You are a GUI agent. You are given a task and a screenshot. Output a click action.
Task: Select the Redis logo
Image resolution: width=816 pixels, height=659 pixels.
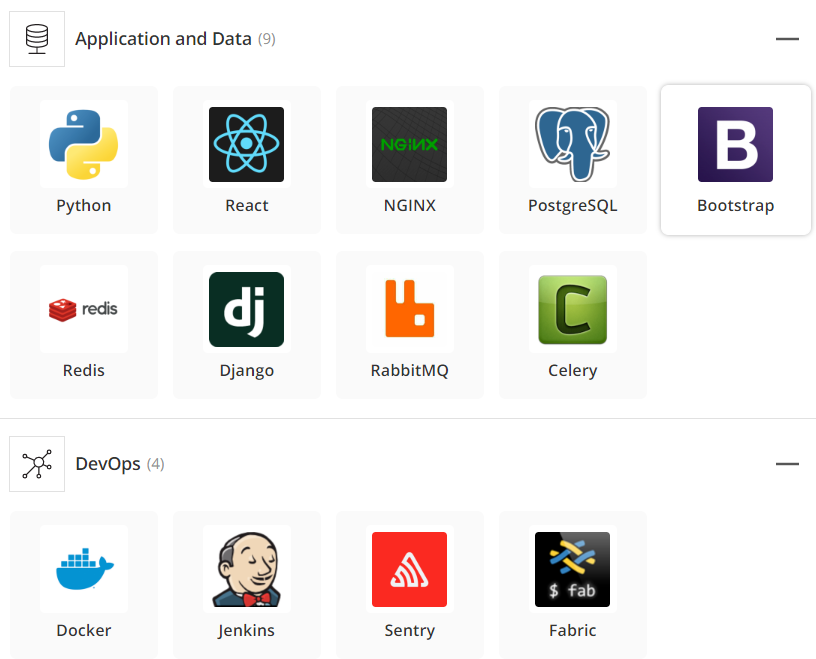(x=83, y=309)
